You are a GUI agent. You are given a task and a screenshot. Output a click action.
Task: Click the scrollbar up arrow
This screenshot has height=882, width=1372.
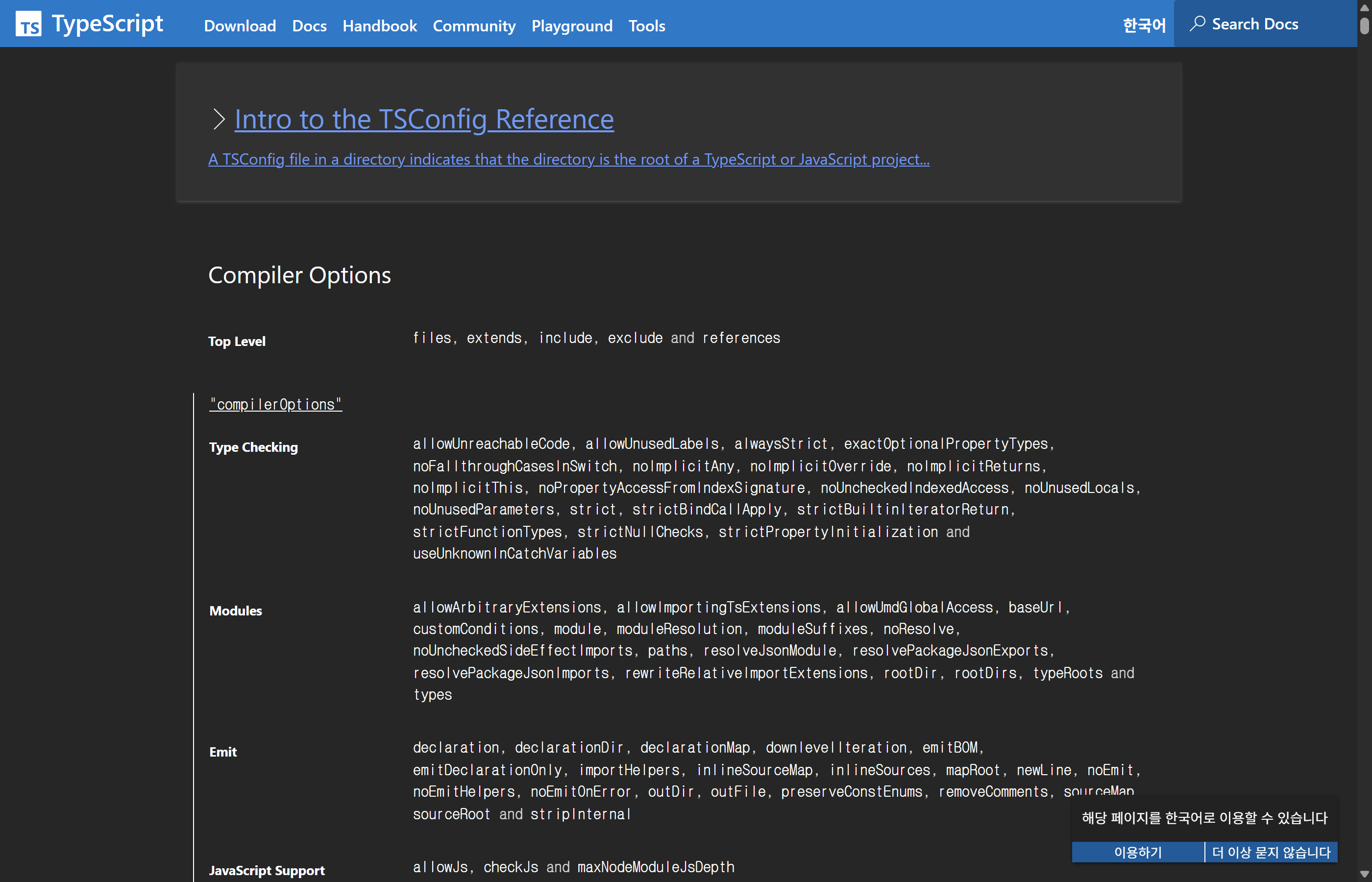(x=1364, y=7)
